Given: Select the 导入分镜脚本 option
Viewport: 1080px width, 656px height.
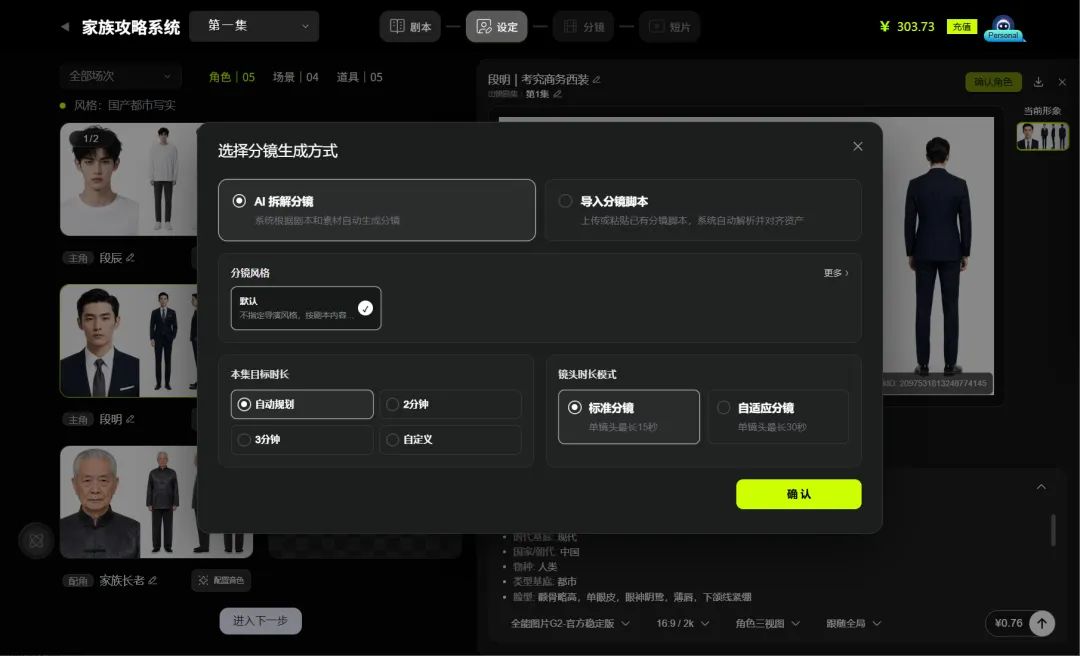Looking at the screenshot, I should [x=703, y=210].
